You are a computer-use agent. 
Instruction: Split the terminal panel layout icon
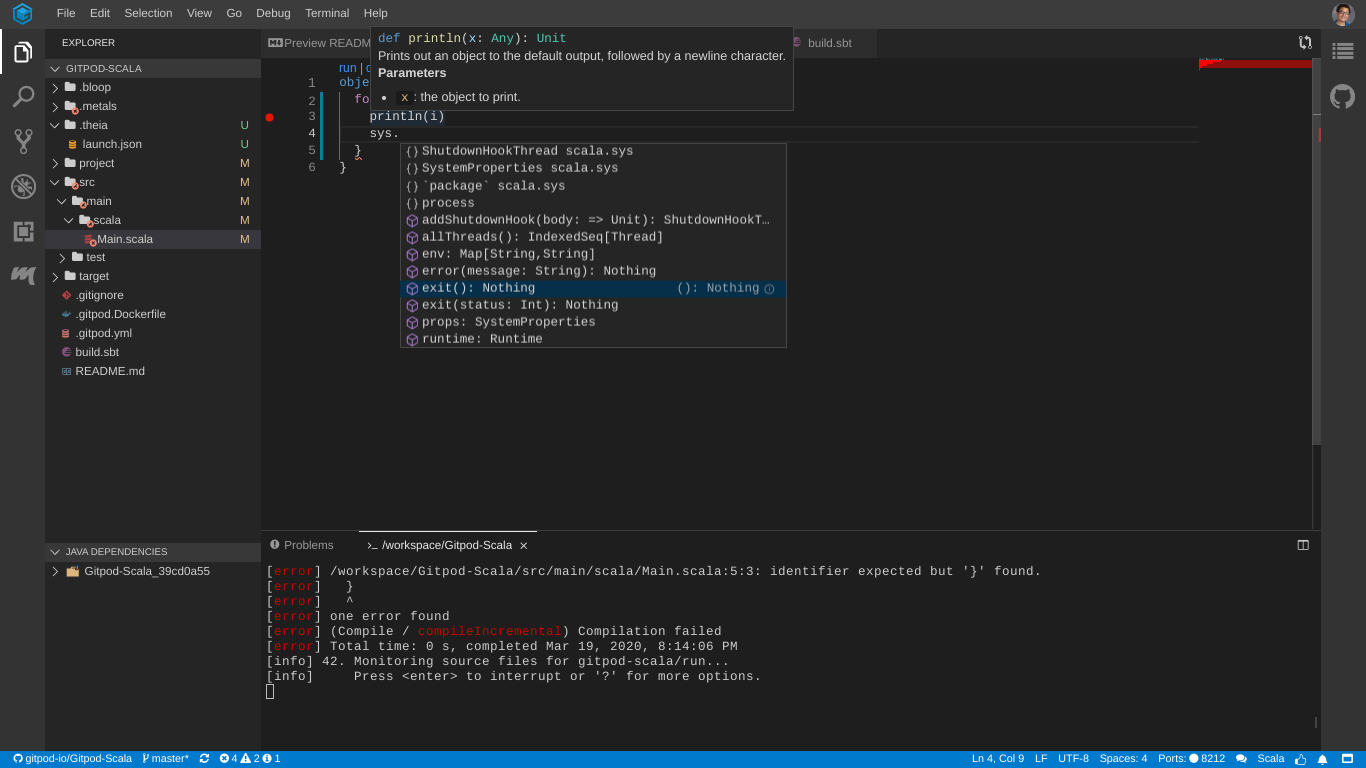[x=1303, y=545]
